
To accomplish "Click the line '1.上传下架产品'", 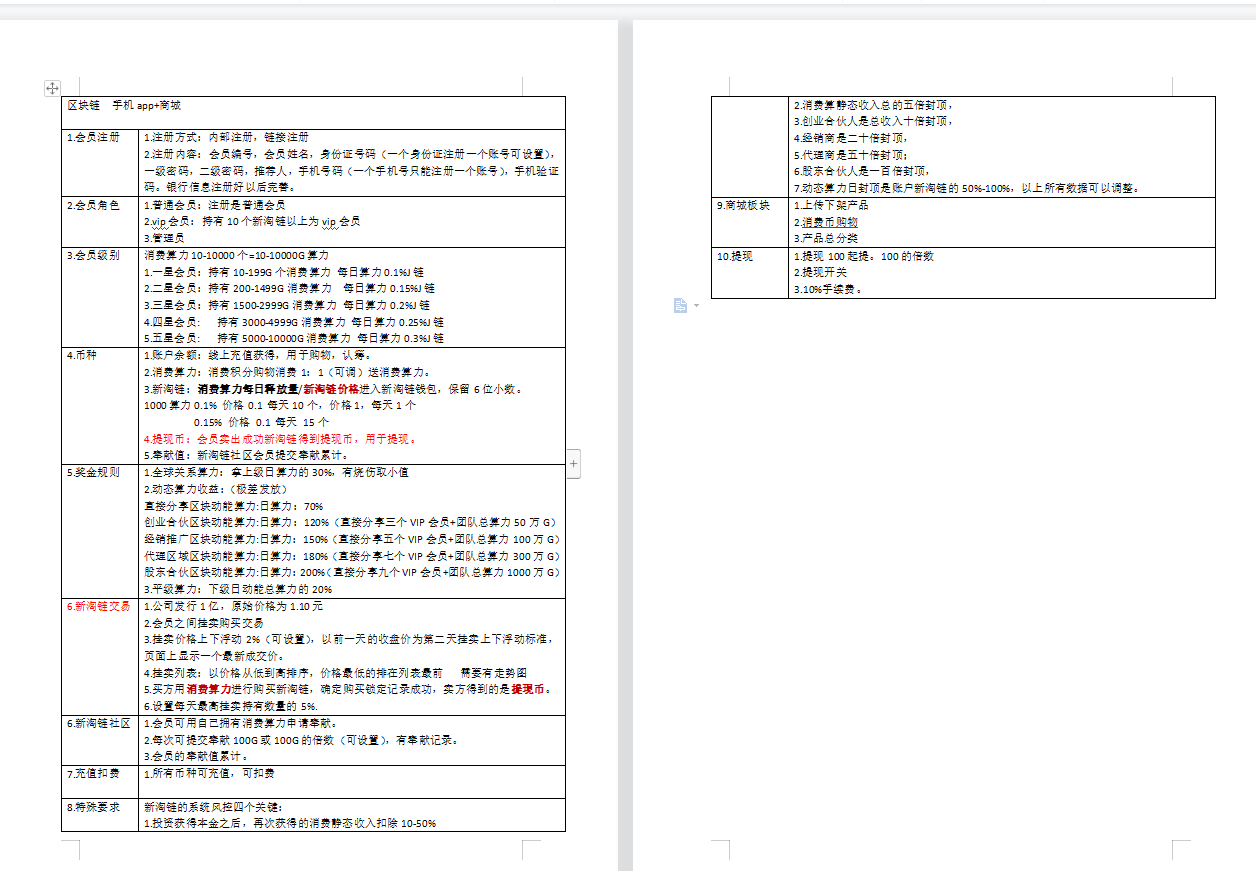I will [831, 205].
